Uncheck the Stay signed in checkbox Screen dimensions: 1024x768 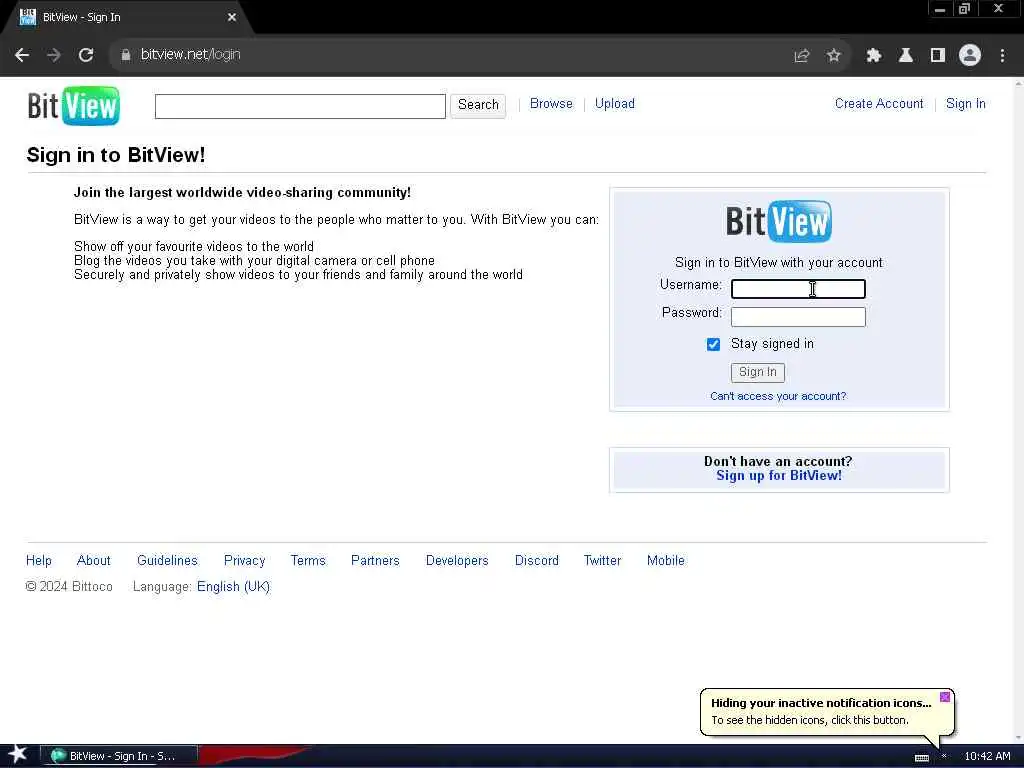pyautogui.click(x=713, y=344)
